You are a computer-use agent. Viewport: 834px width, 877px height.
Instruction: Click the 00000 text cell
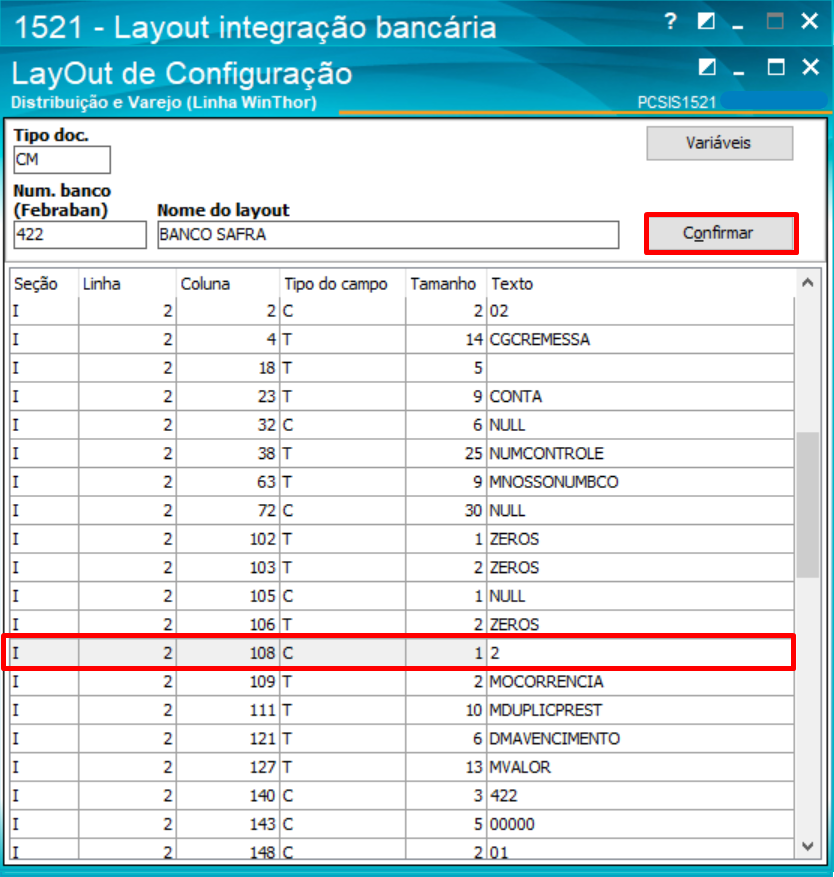tap(640, 824)
